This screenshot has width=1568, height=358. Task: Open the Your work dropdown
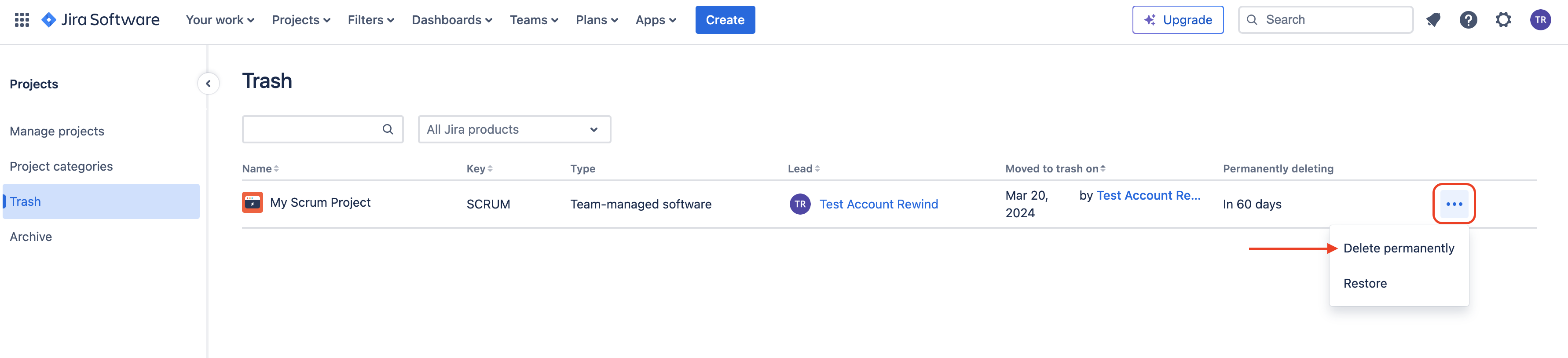(x=220, y=20)
